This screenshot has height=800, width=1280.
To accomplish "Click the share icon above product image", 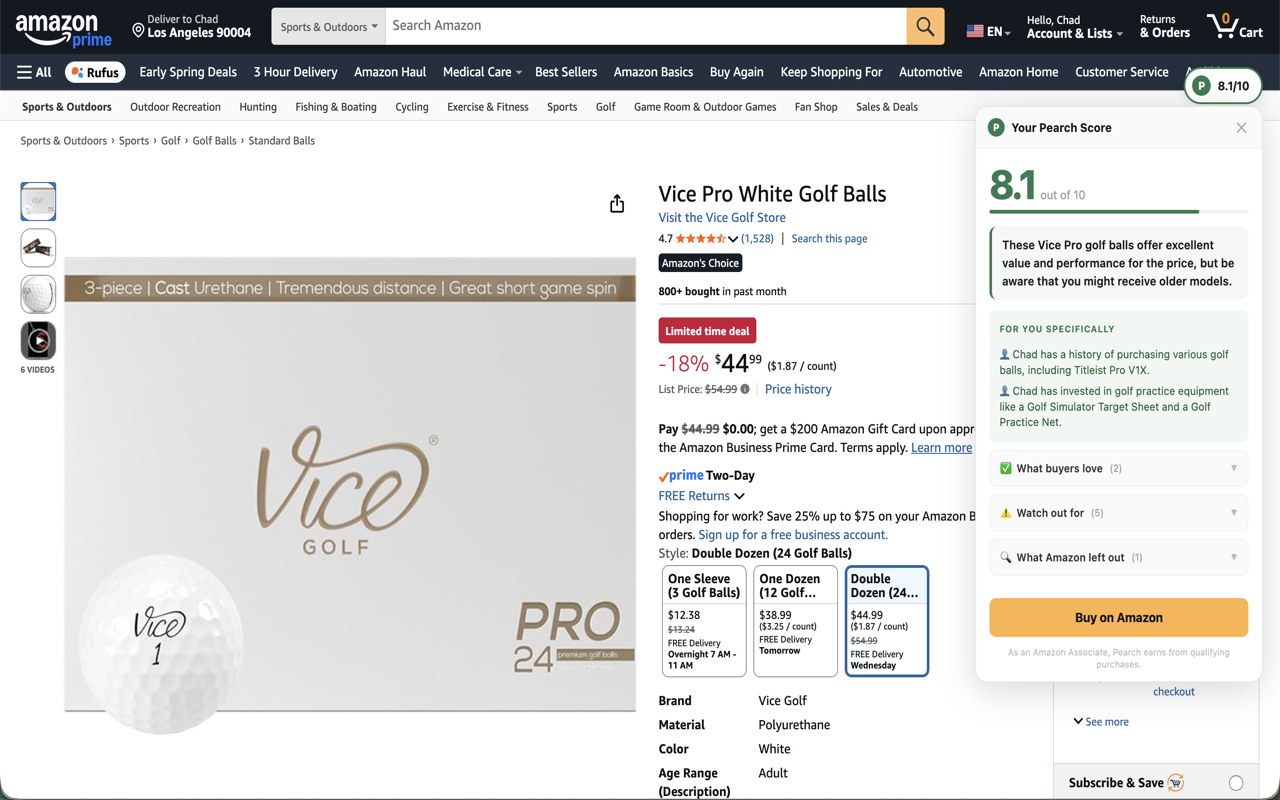I will coord(617,204).
